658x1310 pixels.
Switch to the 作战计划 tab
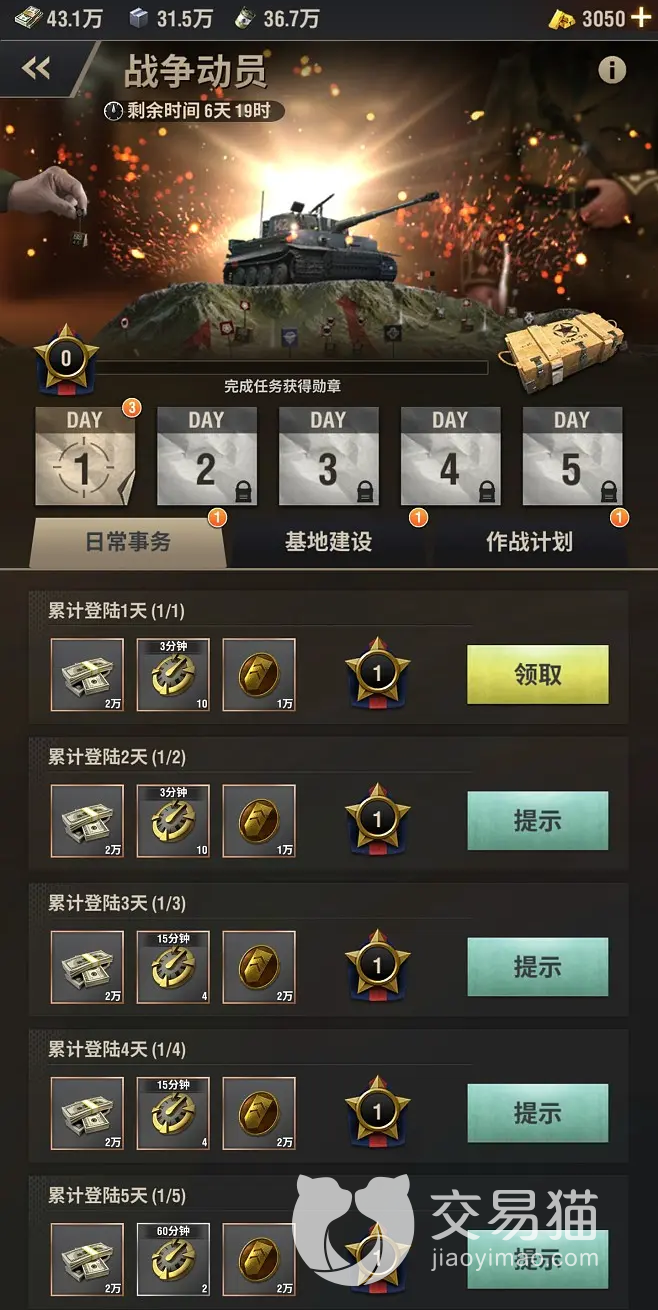point(529,542)
